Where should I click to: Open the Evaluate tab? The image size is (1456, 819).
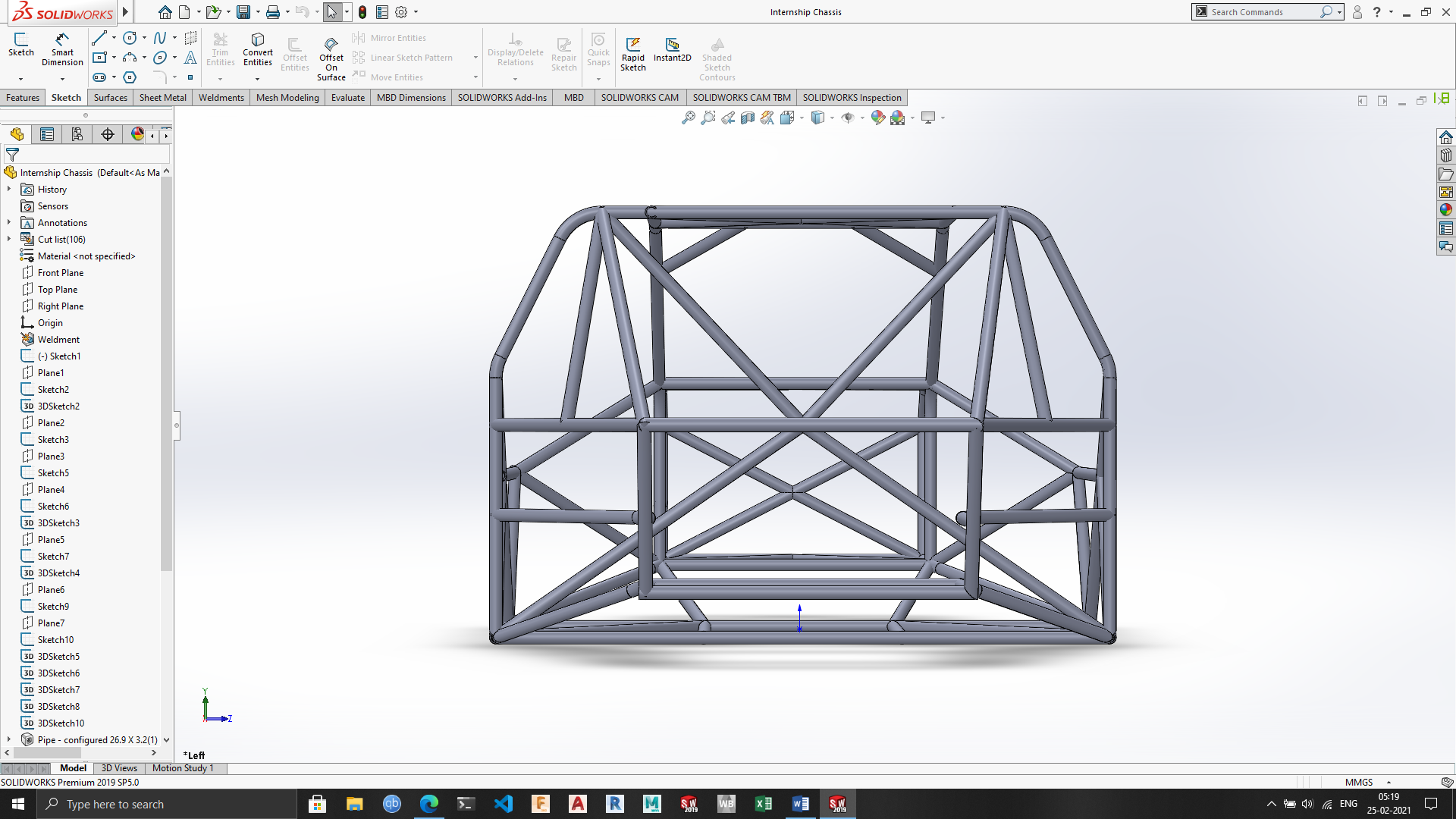[347, 98]
